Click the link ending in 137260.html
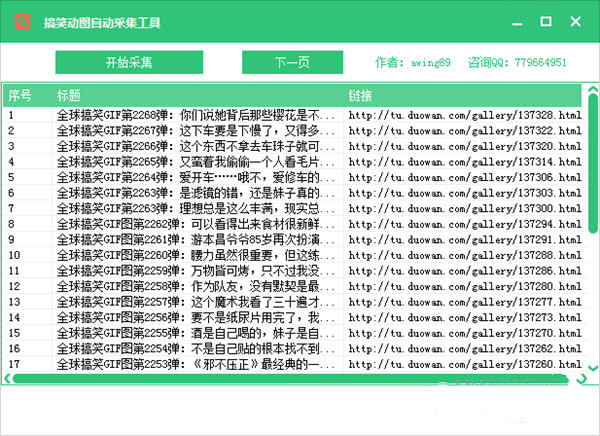 (465, 364)
